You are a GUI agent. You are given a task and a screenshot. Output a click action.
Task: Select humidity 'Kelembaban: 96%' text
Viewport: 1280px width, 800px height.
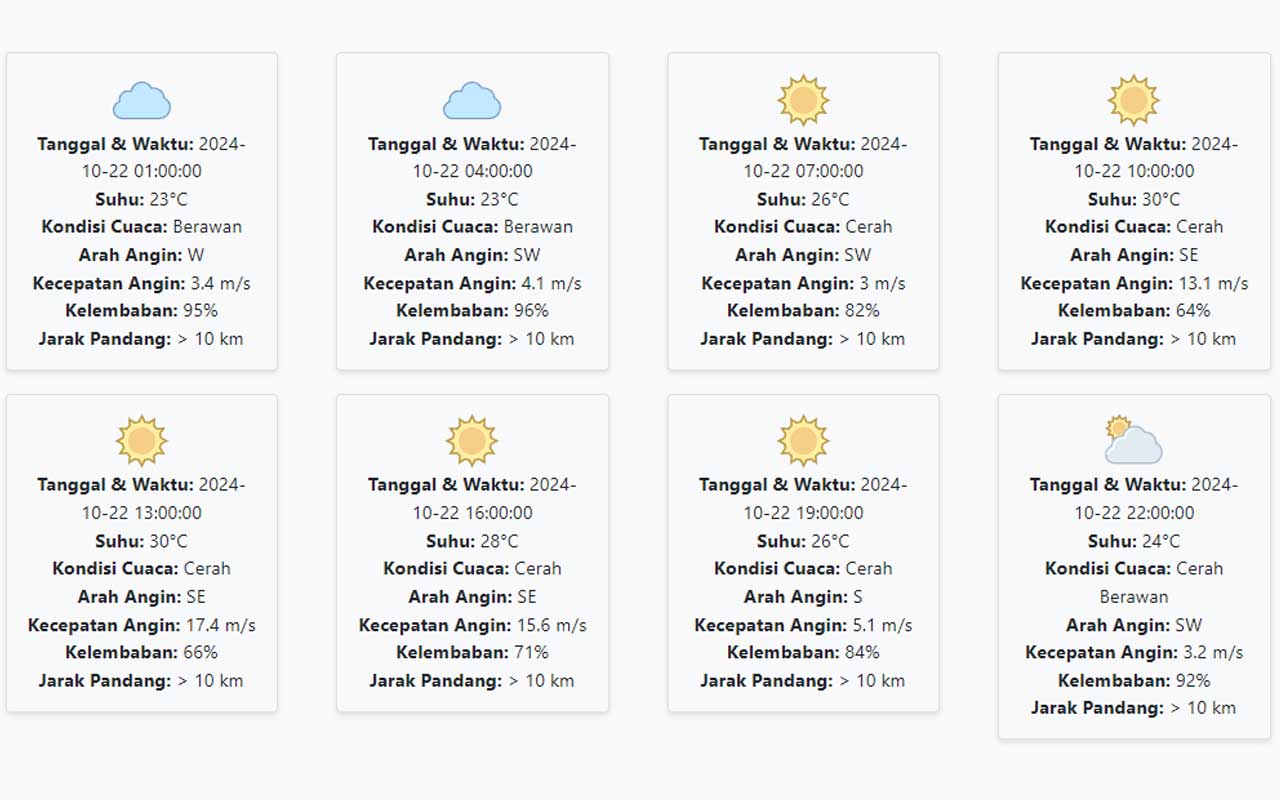click(x=472, y=310)
